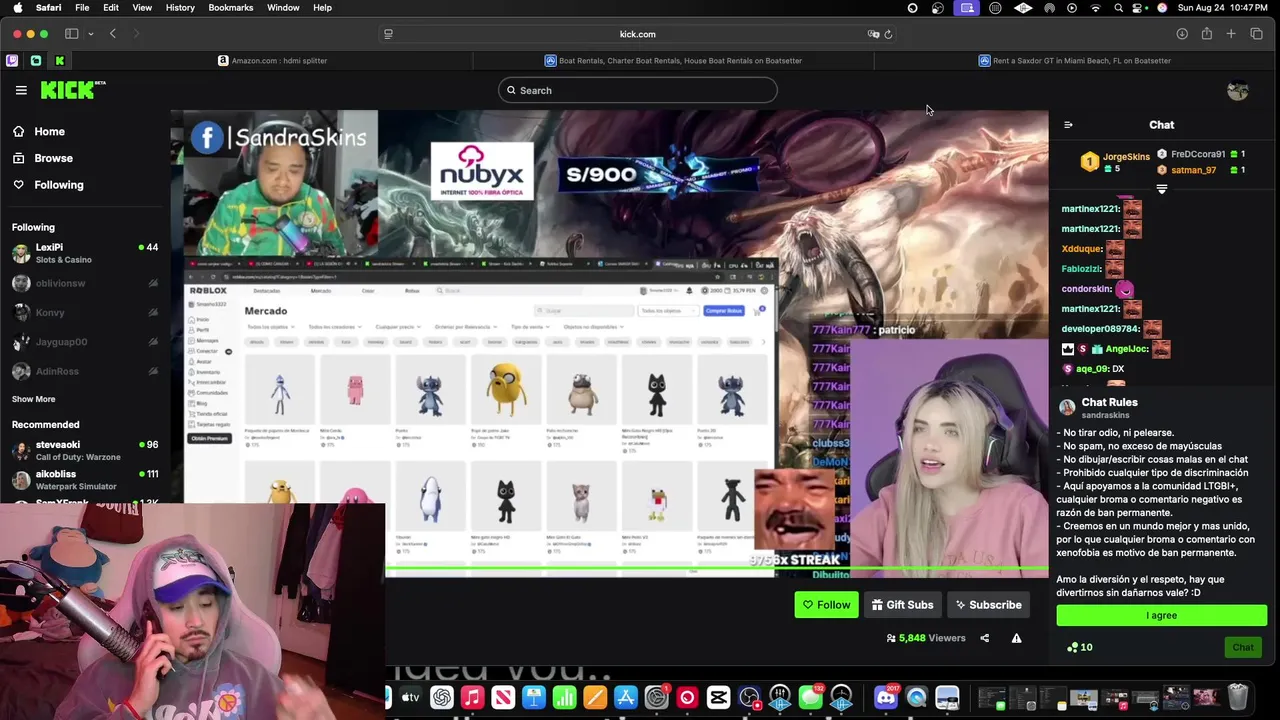Open the pinned Twitch tab
This screenshot has height=720, width=1280.
click(12, 60)
